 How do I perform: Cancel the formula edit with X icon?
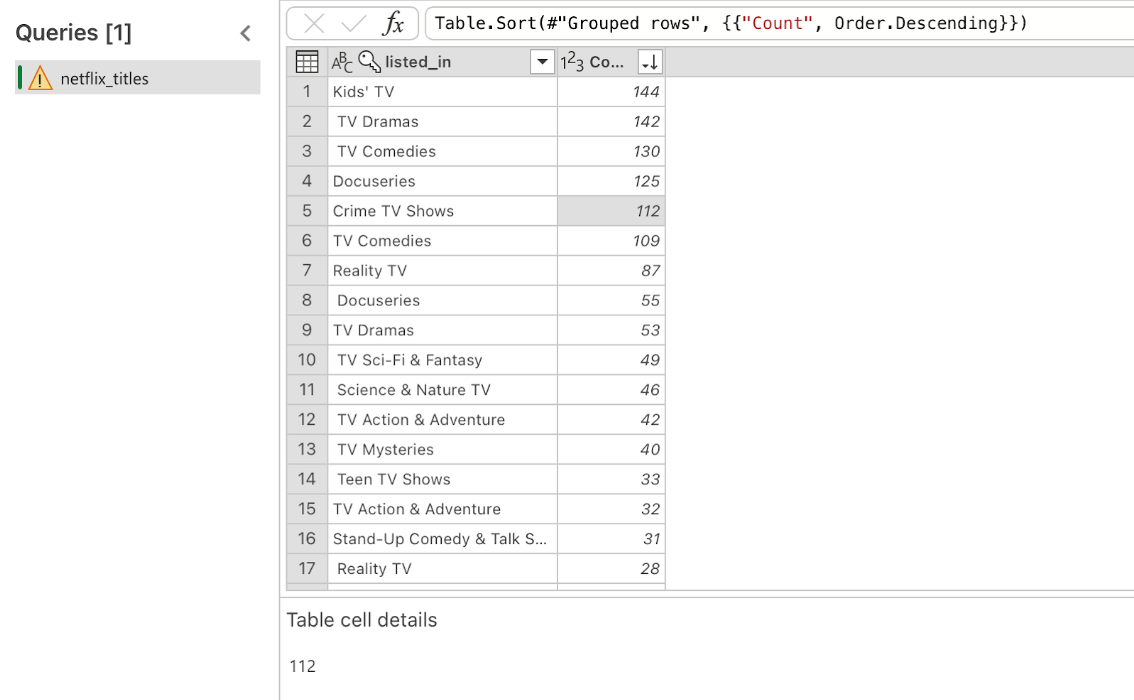click(314, 23)
